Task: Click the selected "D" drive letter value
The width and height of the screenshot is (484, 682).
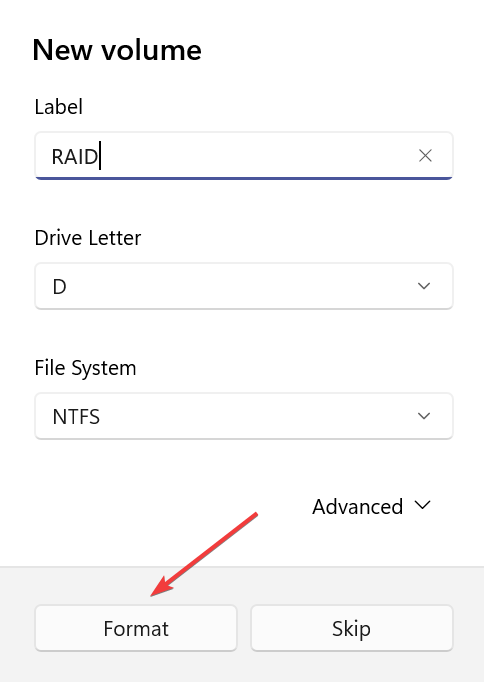Action: point(60,287)
